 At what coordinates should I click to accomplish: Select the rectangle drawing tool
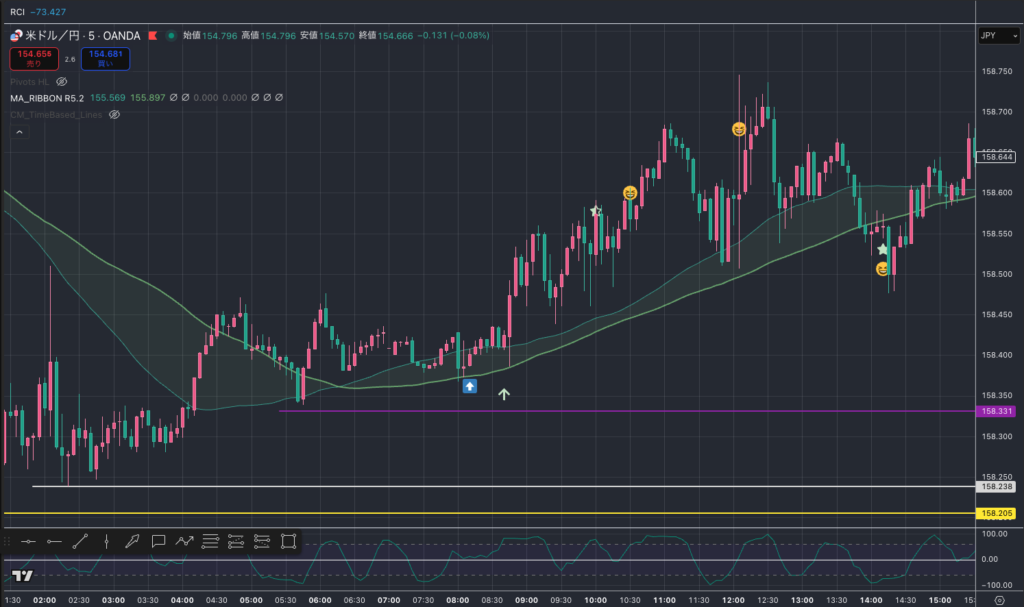(288, 541)
